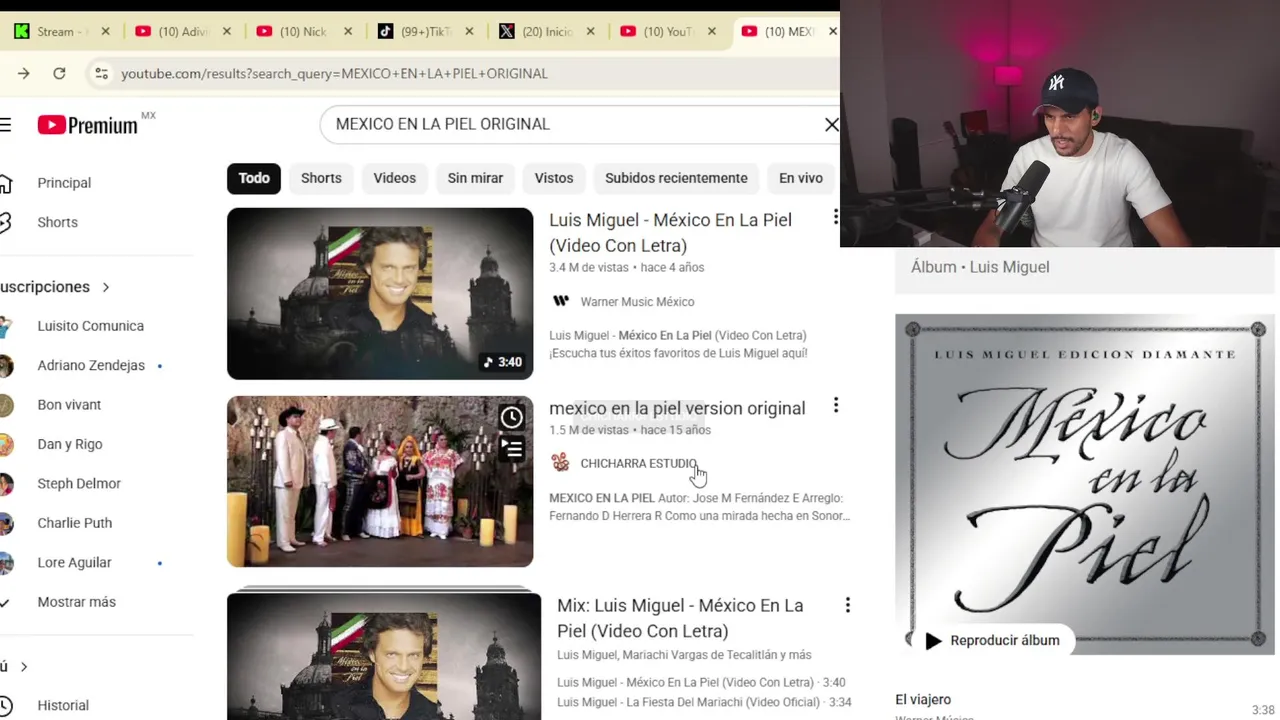Open the Mix playlist thumbnail

coord(384,657)
